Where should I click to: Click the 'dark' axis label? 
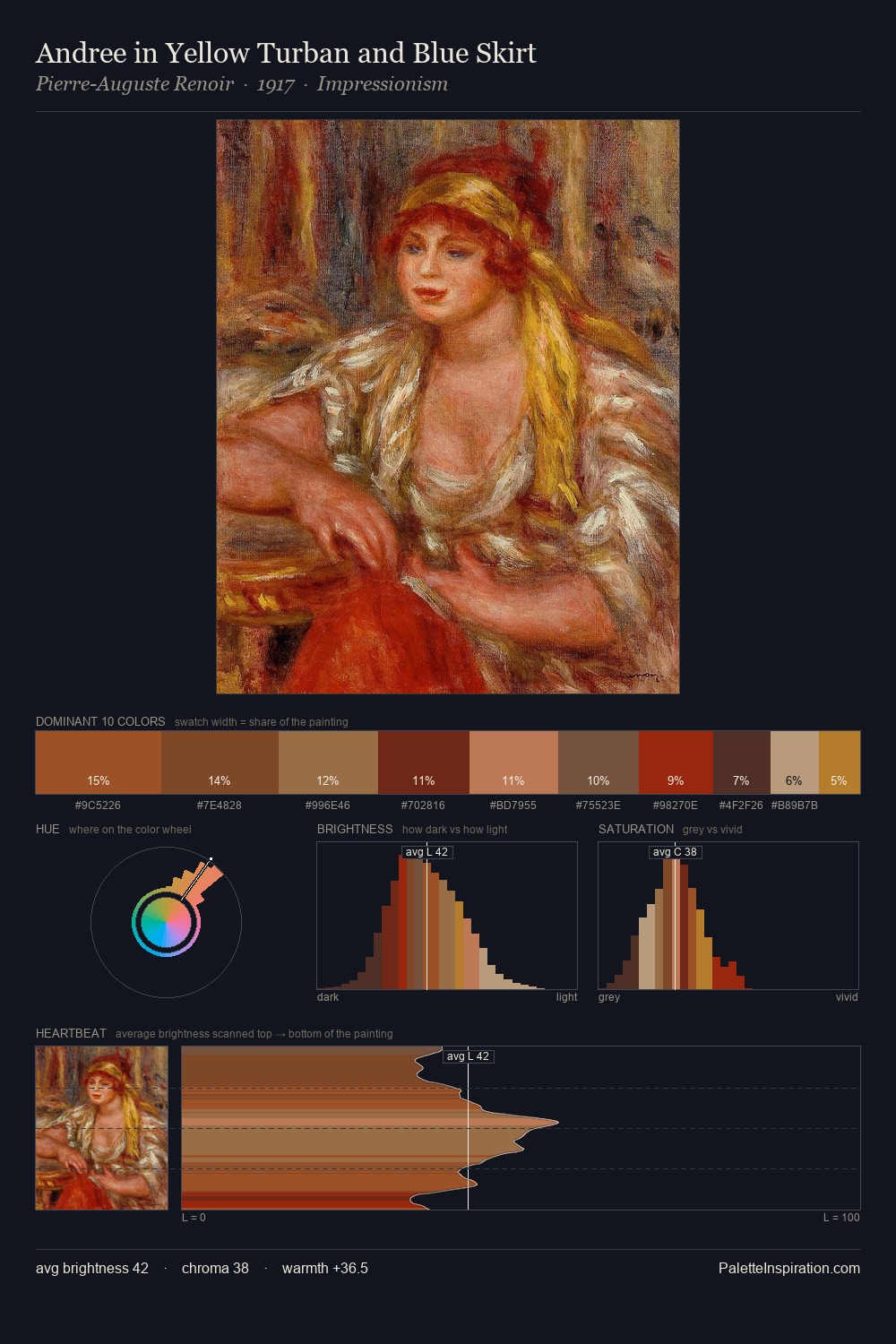[x=328, y=997]
